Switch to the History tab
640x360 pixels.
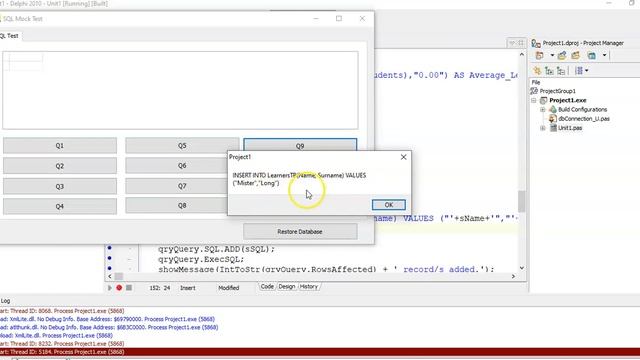309,287
